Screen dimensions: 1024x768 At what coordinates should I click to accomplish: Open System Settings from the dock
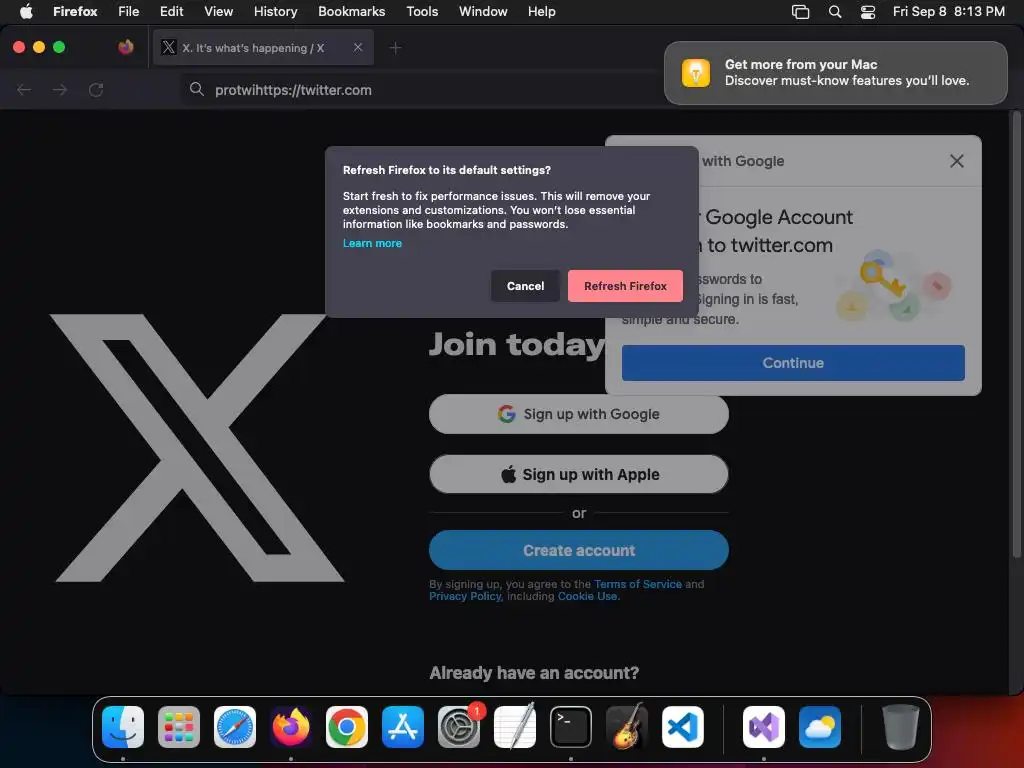(x=458, y=727)
